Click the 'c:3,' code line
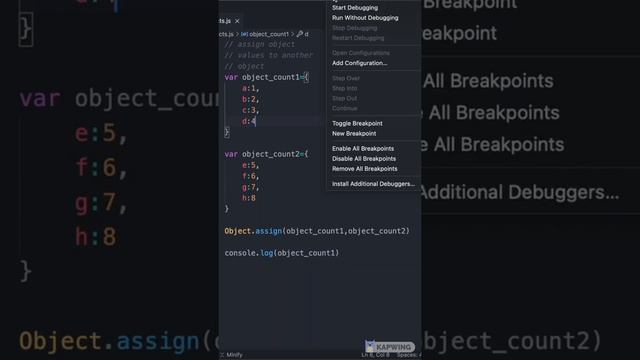 (250, 110)
